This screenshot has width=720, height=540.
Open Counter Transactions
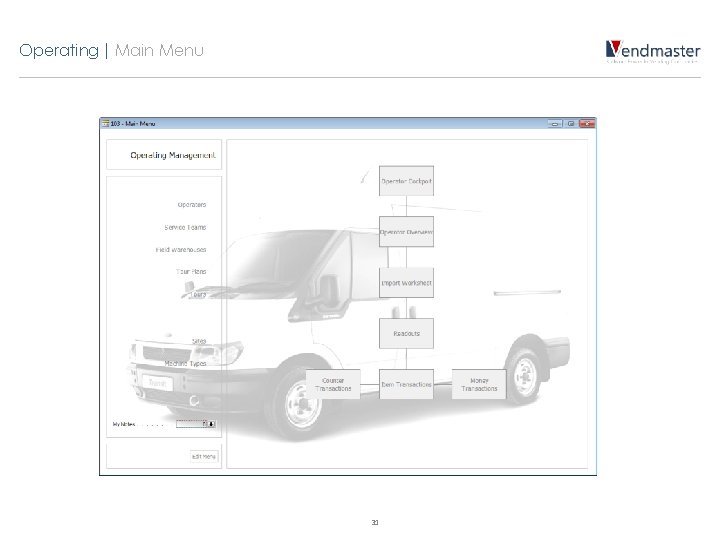pos(333,384)
